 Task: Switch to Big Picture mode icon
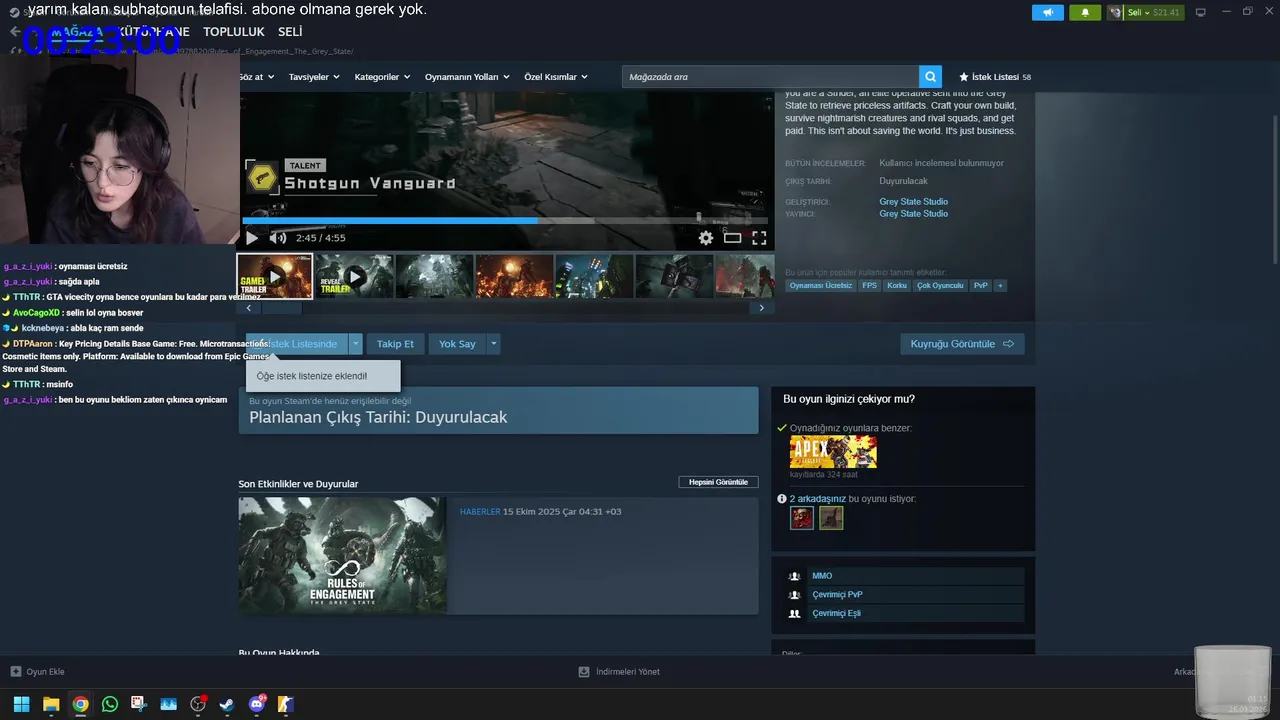1201,13
